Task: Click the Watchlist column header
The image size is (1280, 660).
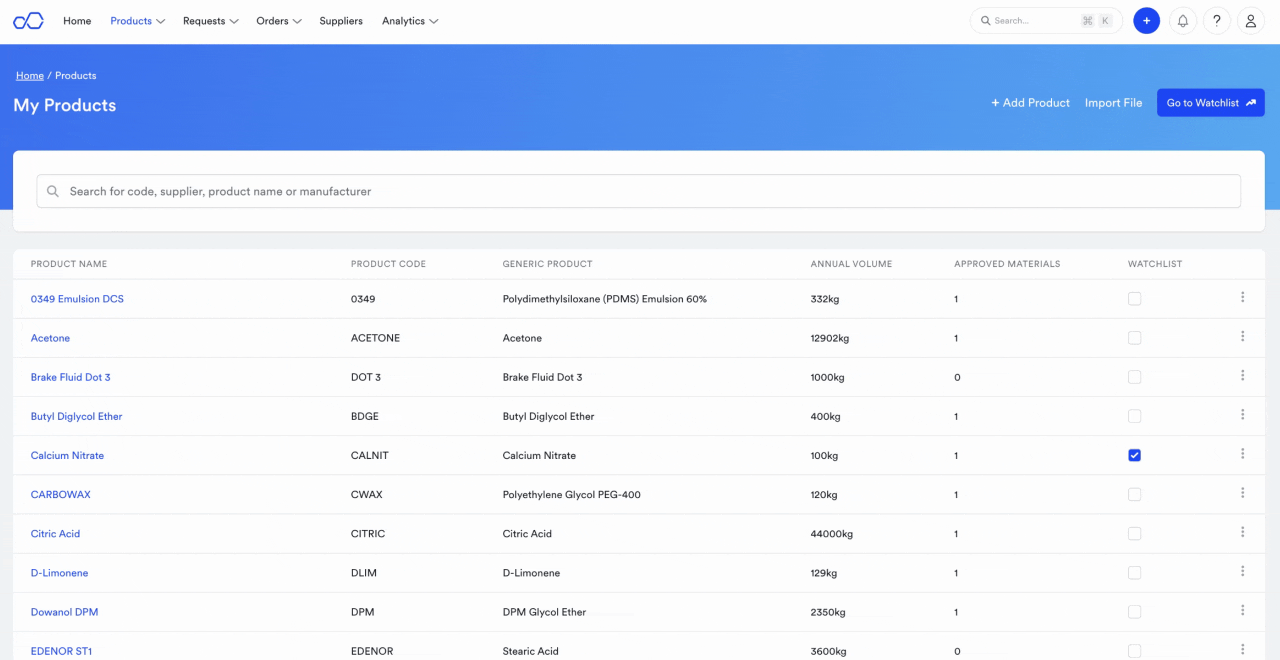Action: (x=1155, y=264)
